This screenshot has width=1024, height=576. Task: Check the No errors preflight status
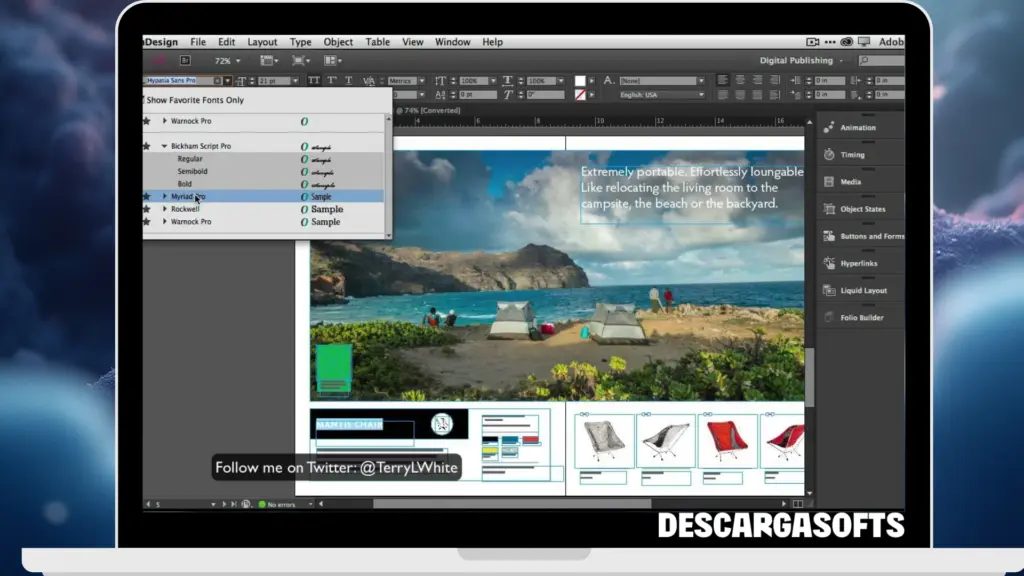282,504
